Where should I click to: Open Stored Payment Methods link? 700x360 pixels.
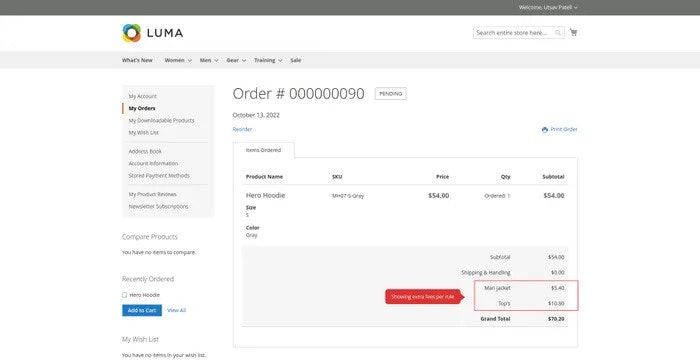click(159, 176)
